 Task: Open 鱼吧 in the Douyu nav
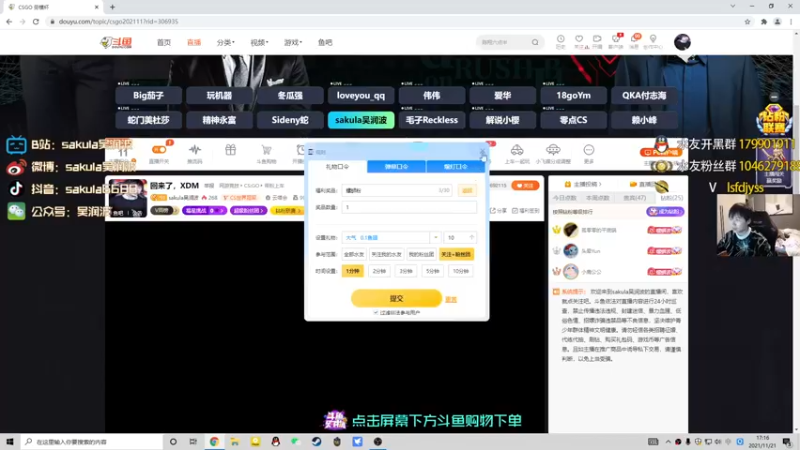click(x=325, y=42)
